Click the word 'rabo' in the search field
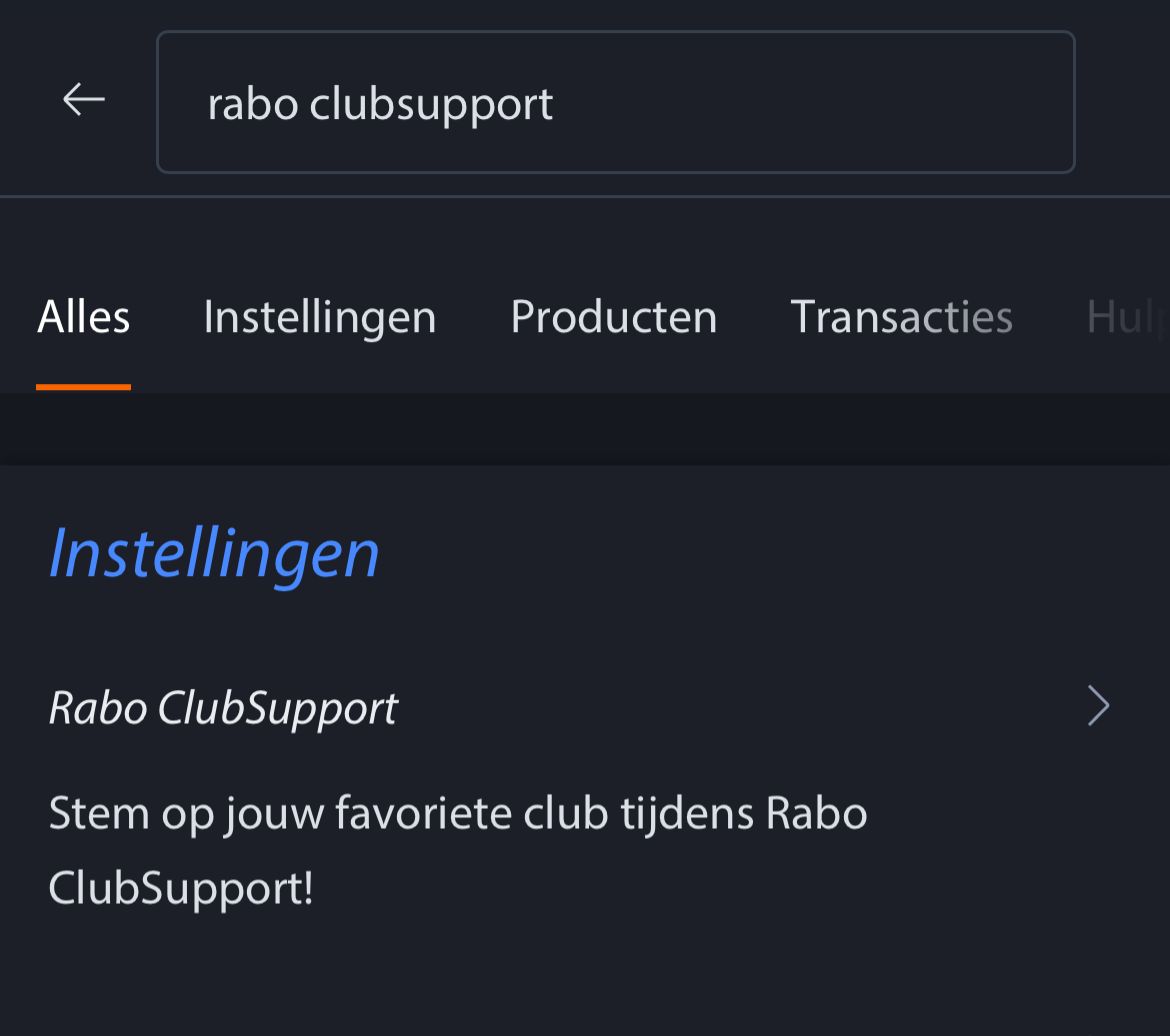1170x1036 pixels. point(253,104)
